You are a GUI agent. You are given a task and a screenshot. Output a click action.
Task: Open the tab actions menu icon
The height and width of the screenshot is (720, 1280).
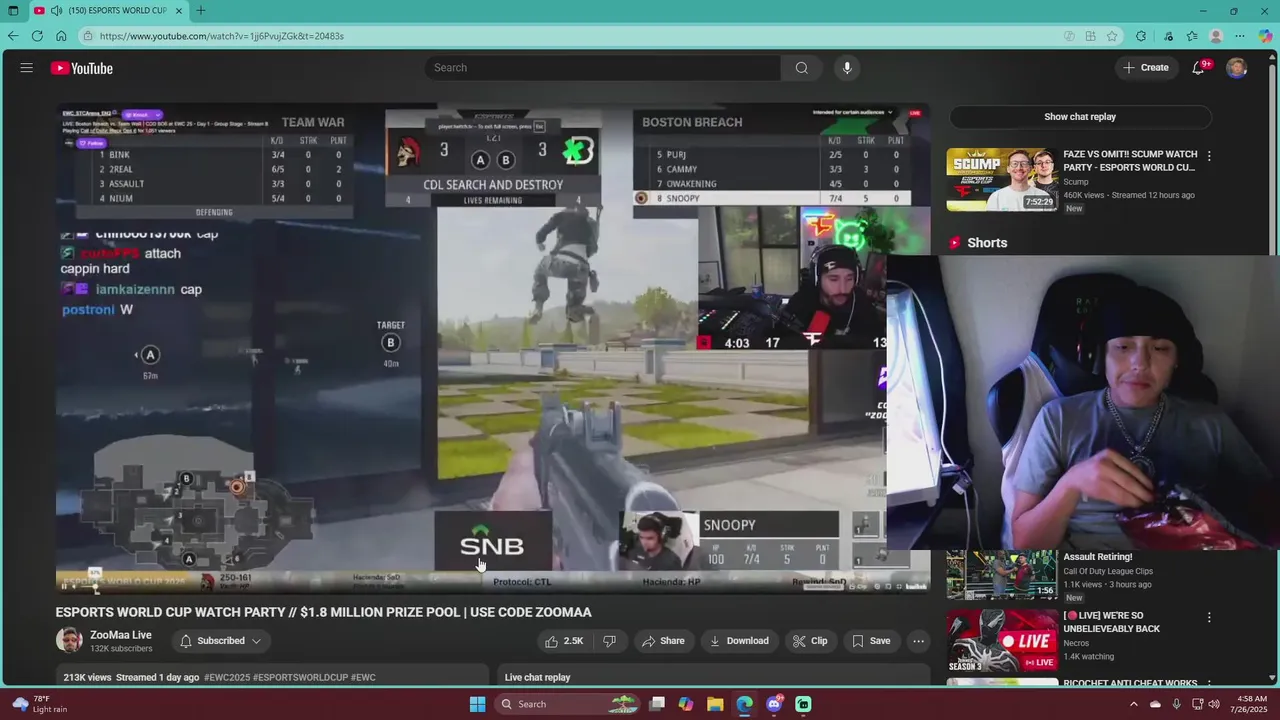13,11
